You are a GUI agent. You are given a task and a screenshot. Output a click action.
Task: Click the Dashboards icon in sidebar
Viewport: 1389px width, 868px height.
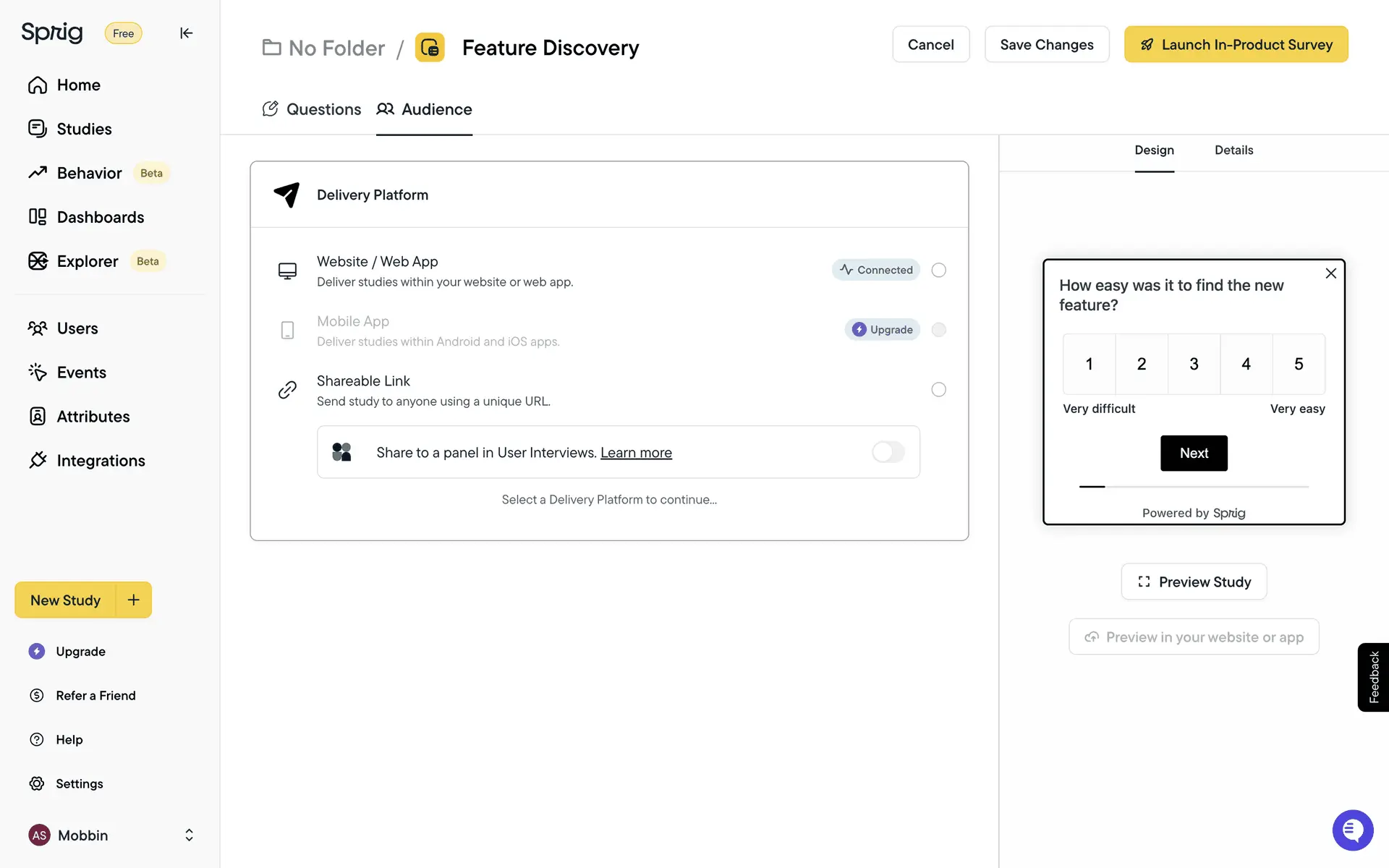(38, 217)
